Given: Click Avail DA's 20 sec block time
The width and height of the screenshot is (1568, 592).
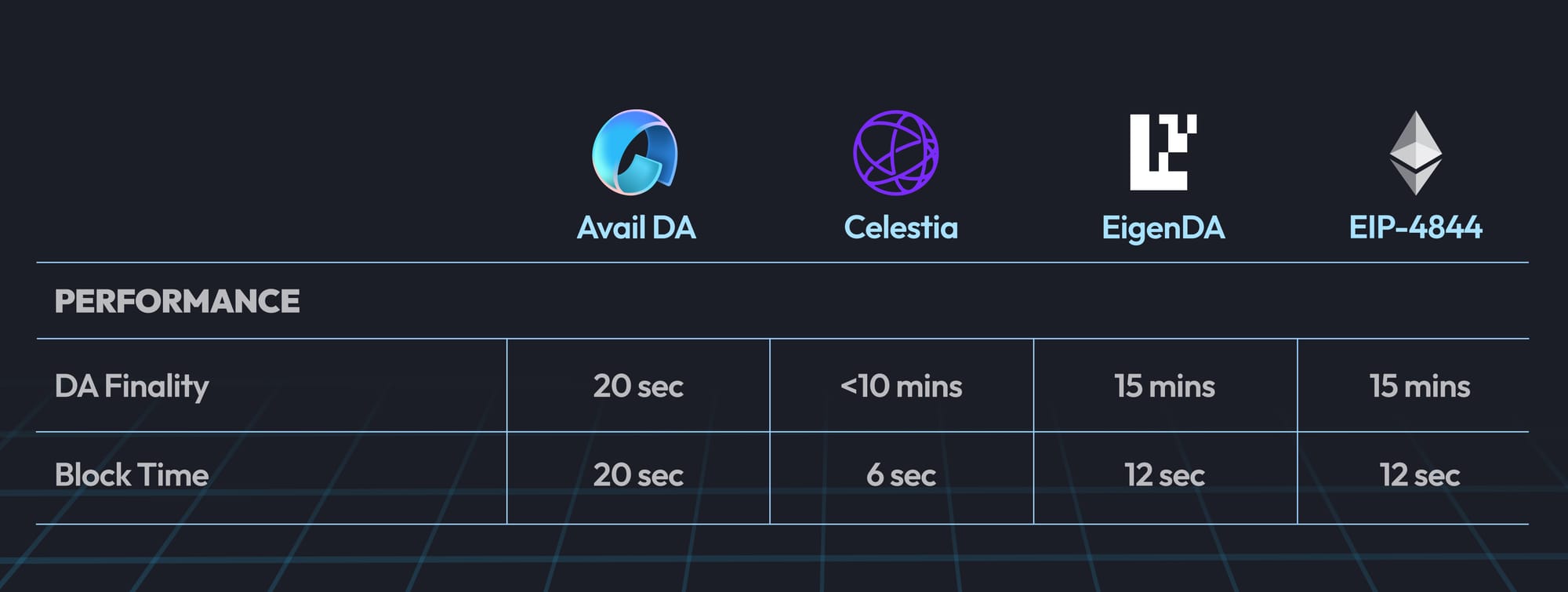Looking at the screenshot, I should (638, 475).
